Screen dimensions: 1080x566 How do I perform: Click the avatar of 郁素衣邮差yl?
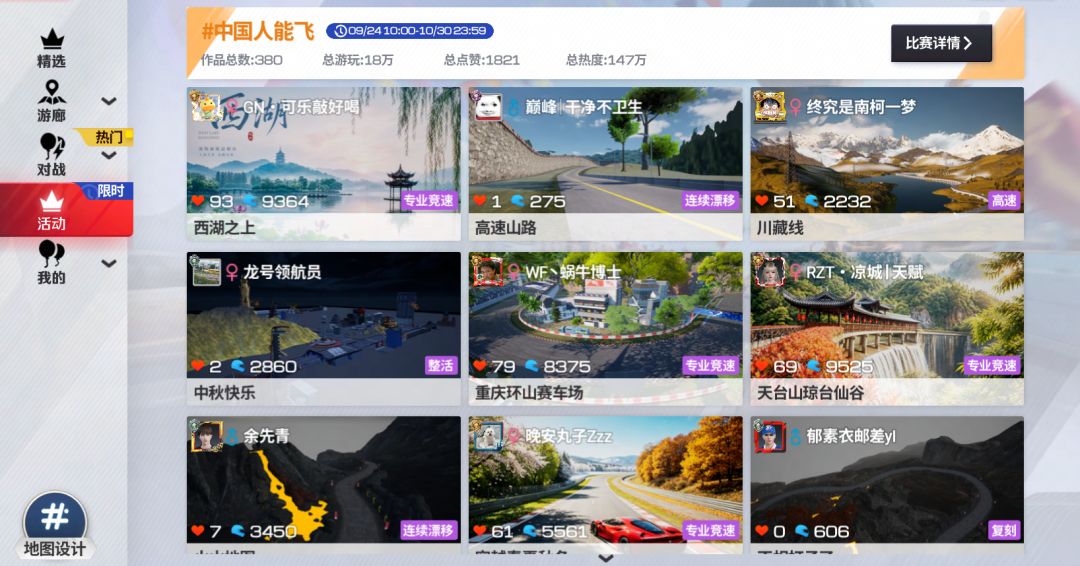point(769,437)
